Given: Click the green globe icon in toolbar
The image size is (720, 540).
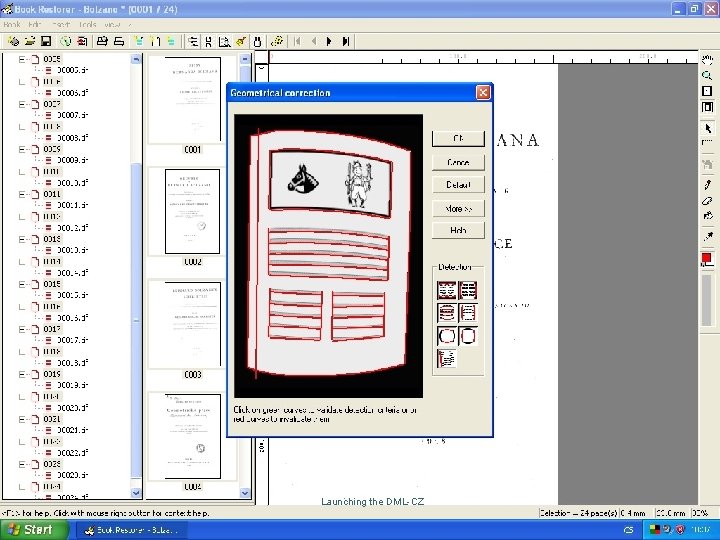Looking at the screenshot, I should coord(66,41).
